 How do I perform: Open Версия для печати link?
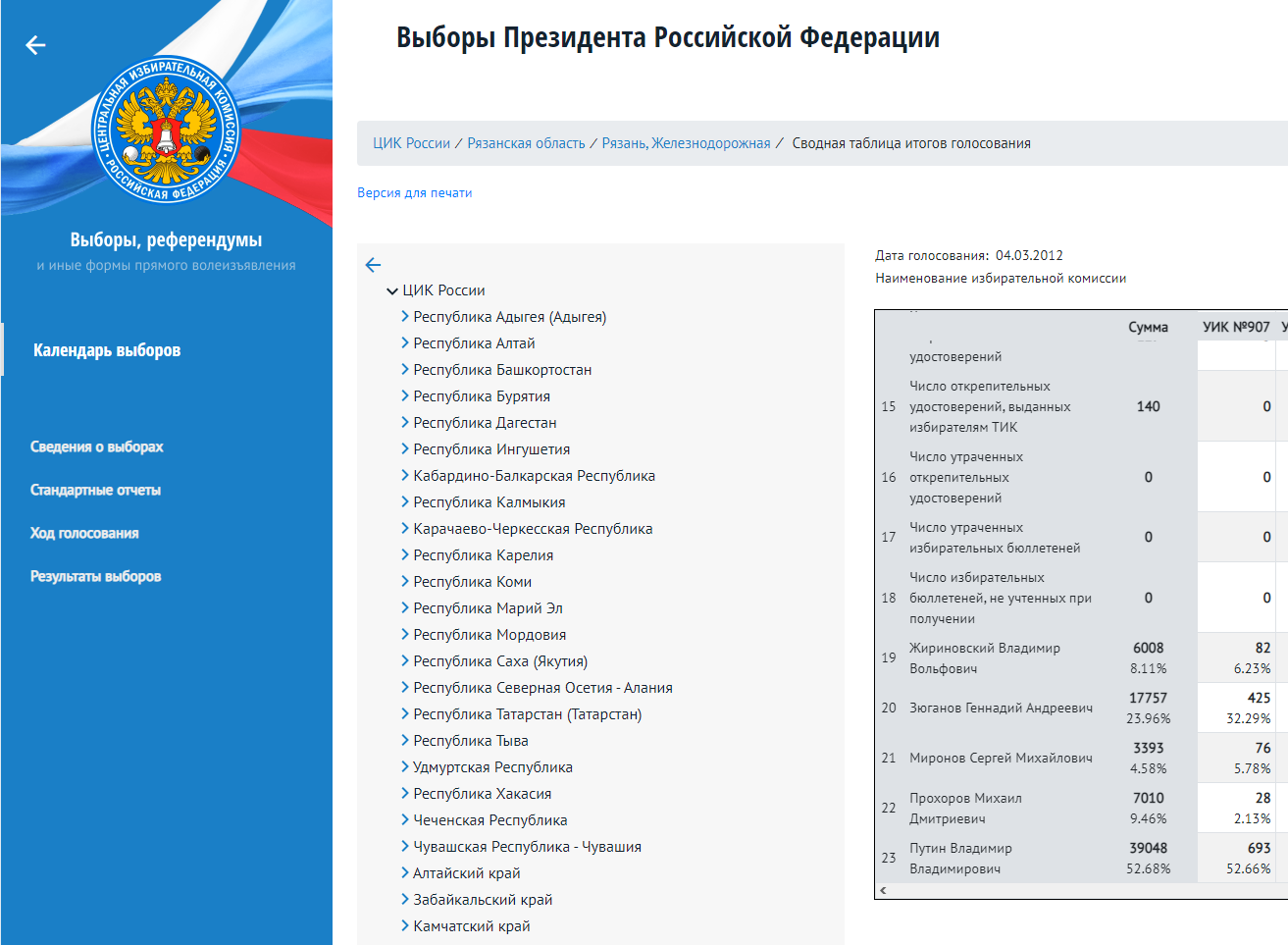click(x=415, y=193)
